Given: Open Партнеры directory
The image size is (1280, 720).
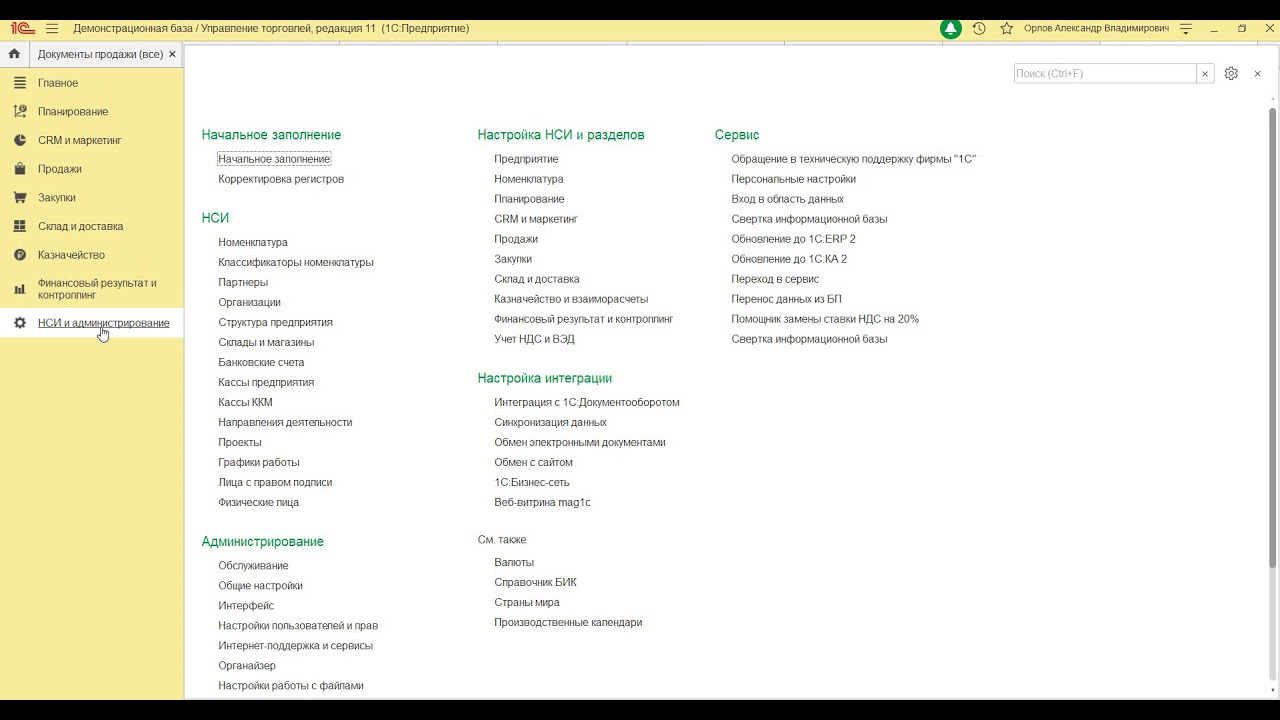Looking at the screenshot, I should click(x=243, y=282).
